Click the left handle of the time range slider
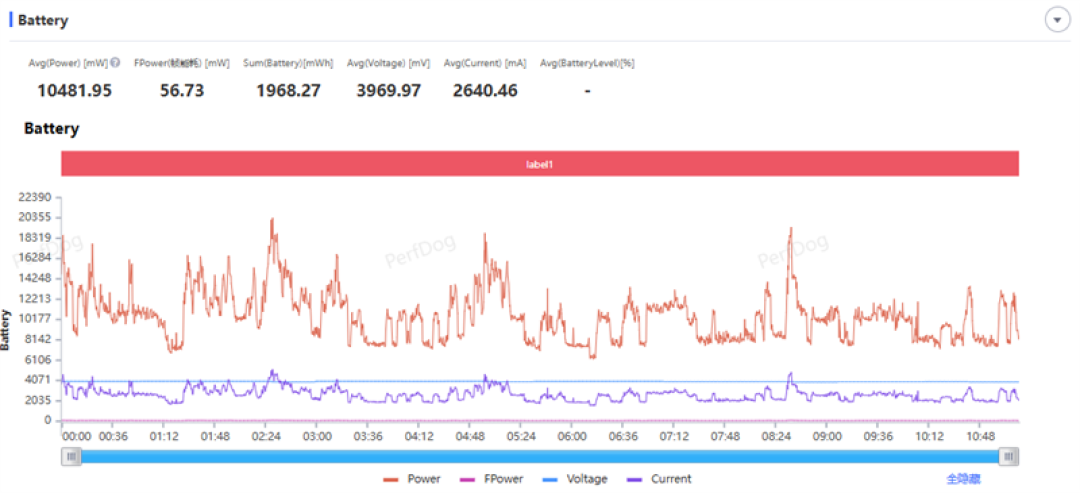Image resolution: width=1080 pixels, height=493 pixels. point(71,456)
